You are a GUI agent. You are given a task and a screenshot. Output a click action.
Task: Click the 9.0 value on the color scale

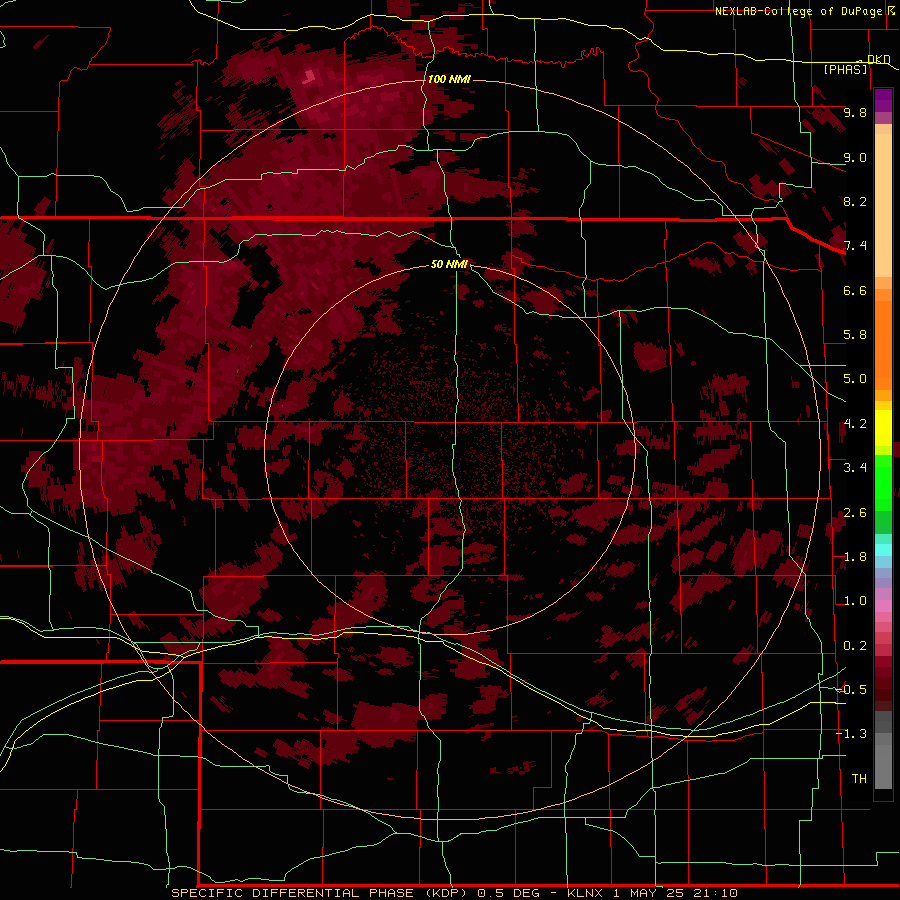point(855,157)
